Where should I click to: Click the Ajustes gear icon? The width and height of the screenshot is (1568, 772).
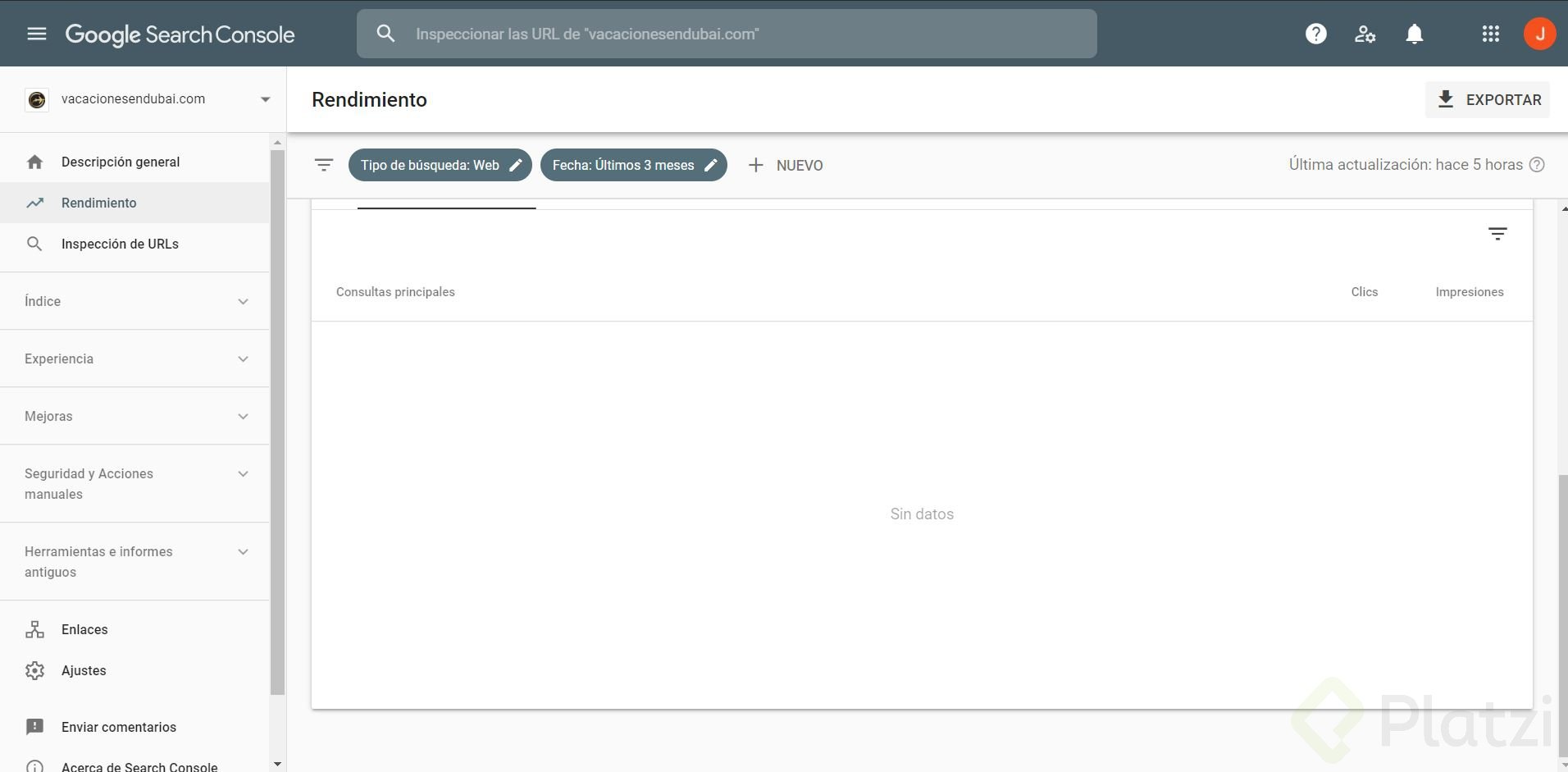pyautogui.click(x=34, y=670)
